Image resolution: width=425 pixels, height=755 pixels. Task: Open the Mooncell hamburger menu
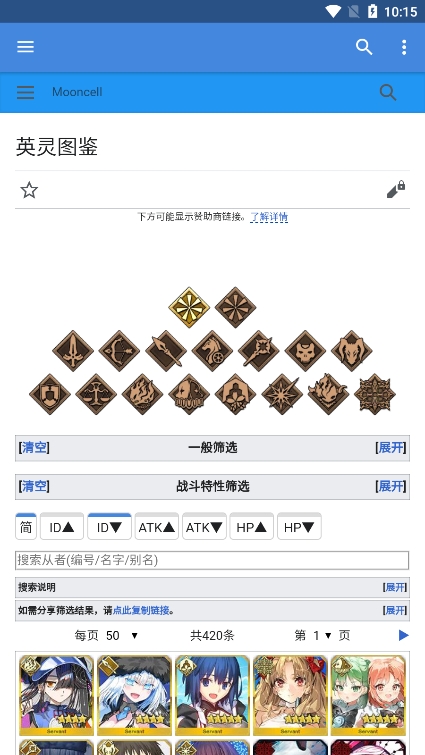pyautogui.click(x=26, y=92)
